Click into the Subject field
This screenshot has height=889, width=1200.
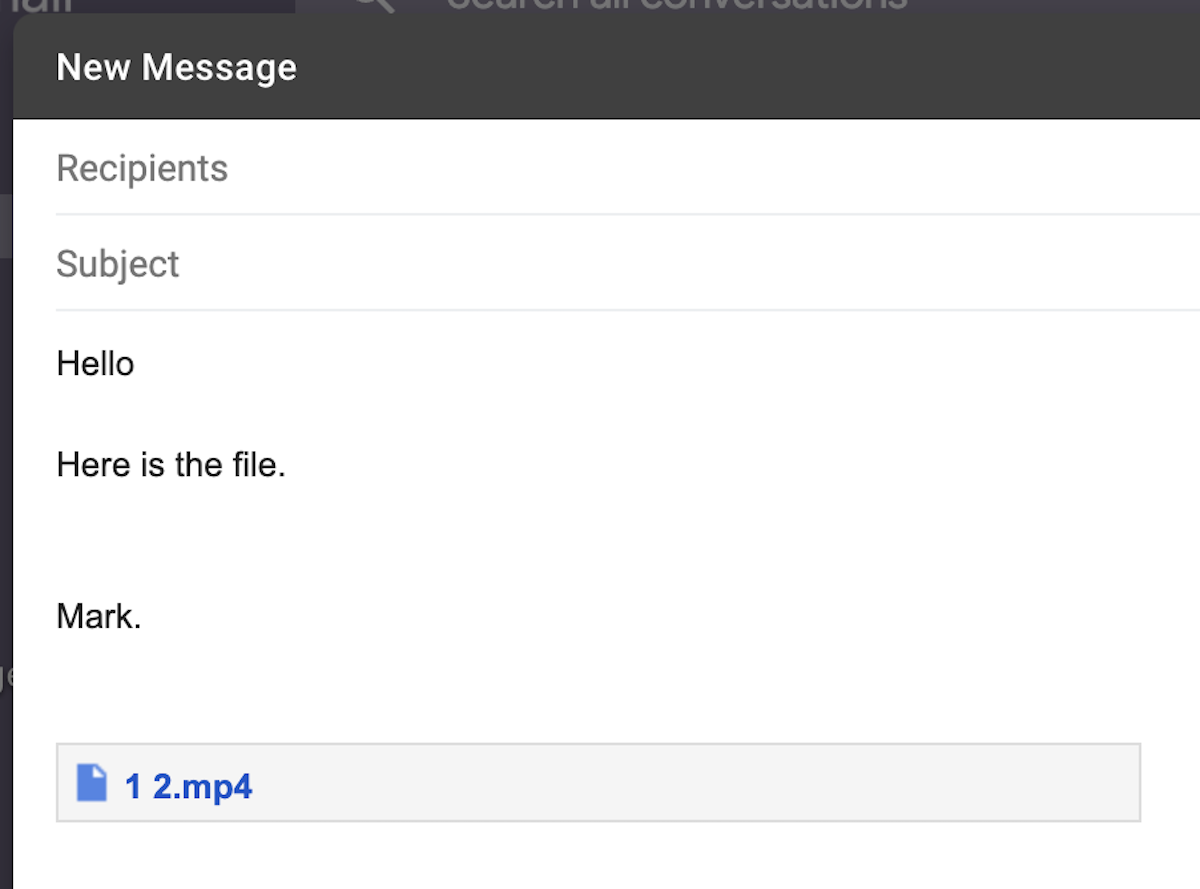coord(600,264)
